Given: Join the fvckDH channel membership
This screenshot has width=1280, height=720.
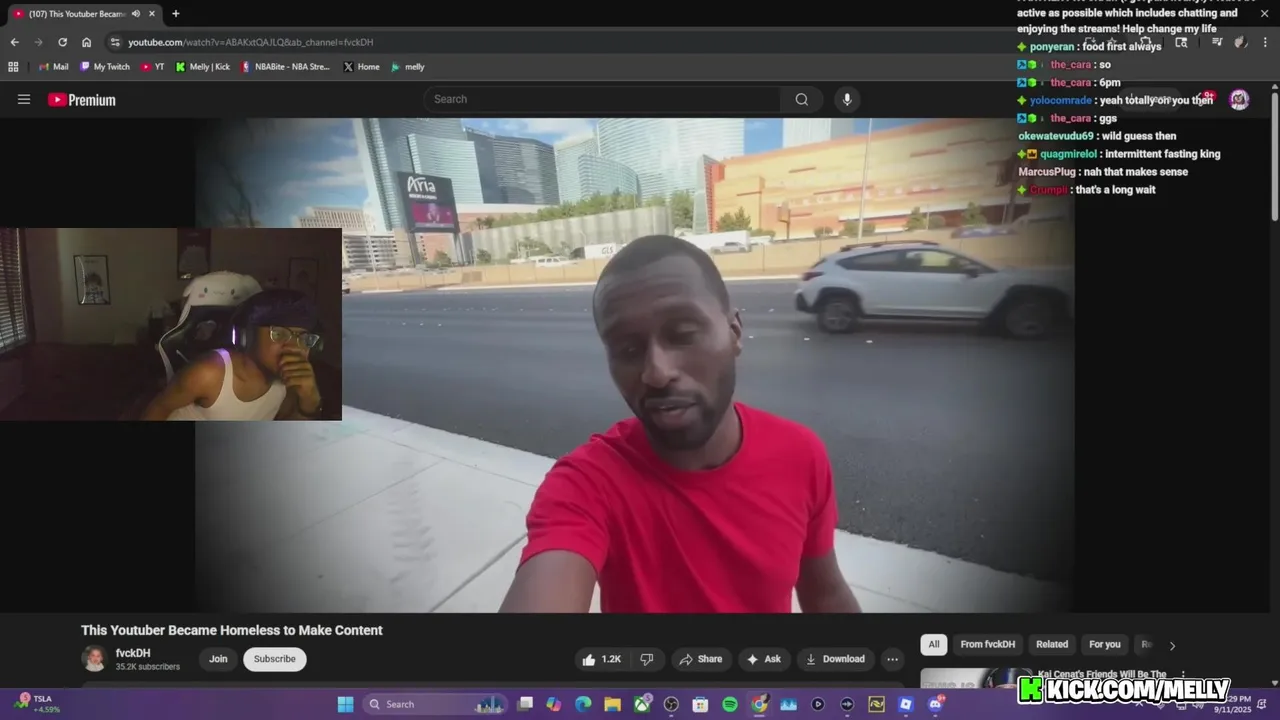Looking at the screenshot, I should point(218,659).
